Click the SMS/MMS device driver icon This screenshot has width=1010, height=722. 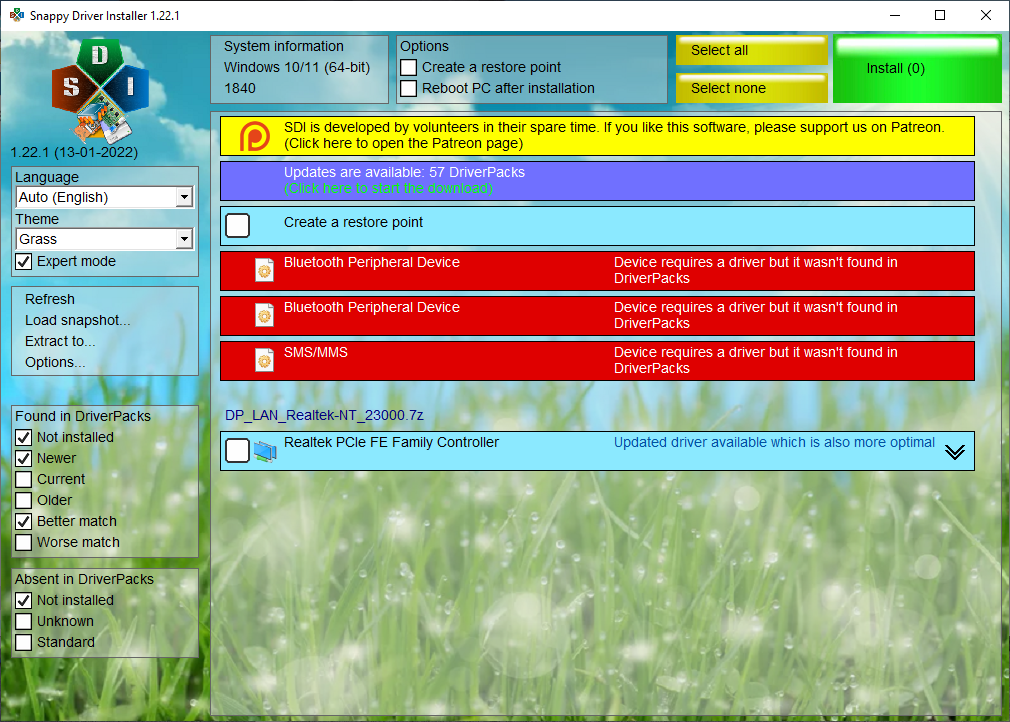264,361
